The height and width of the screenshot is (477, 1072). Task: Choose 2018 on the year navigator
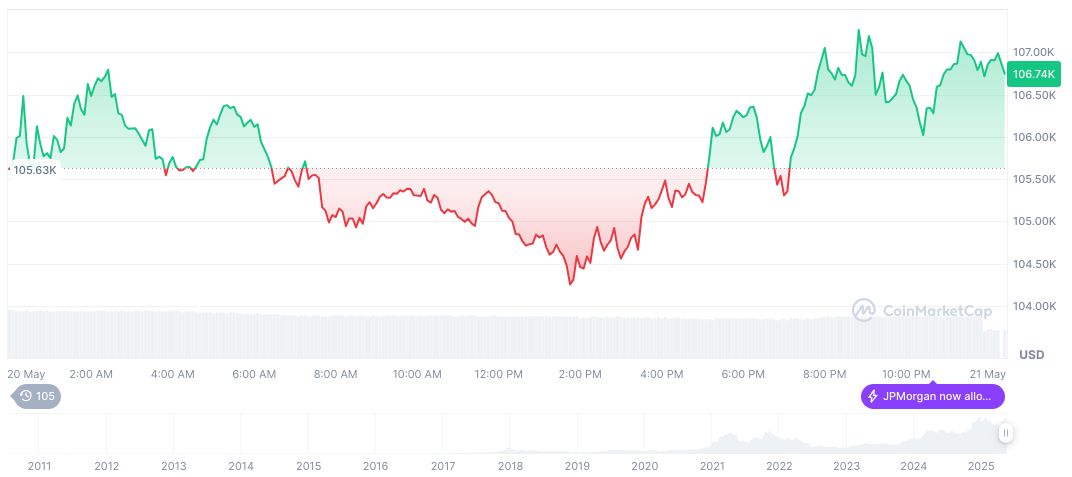[x=510, y=466]
